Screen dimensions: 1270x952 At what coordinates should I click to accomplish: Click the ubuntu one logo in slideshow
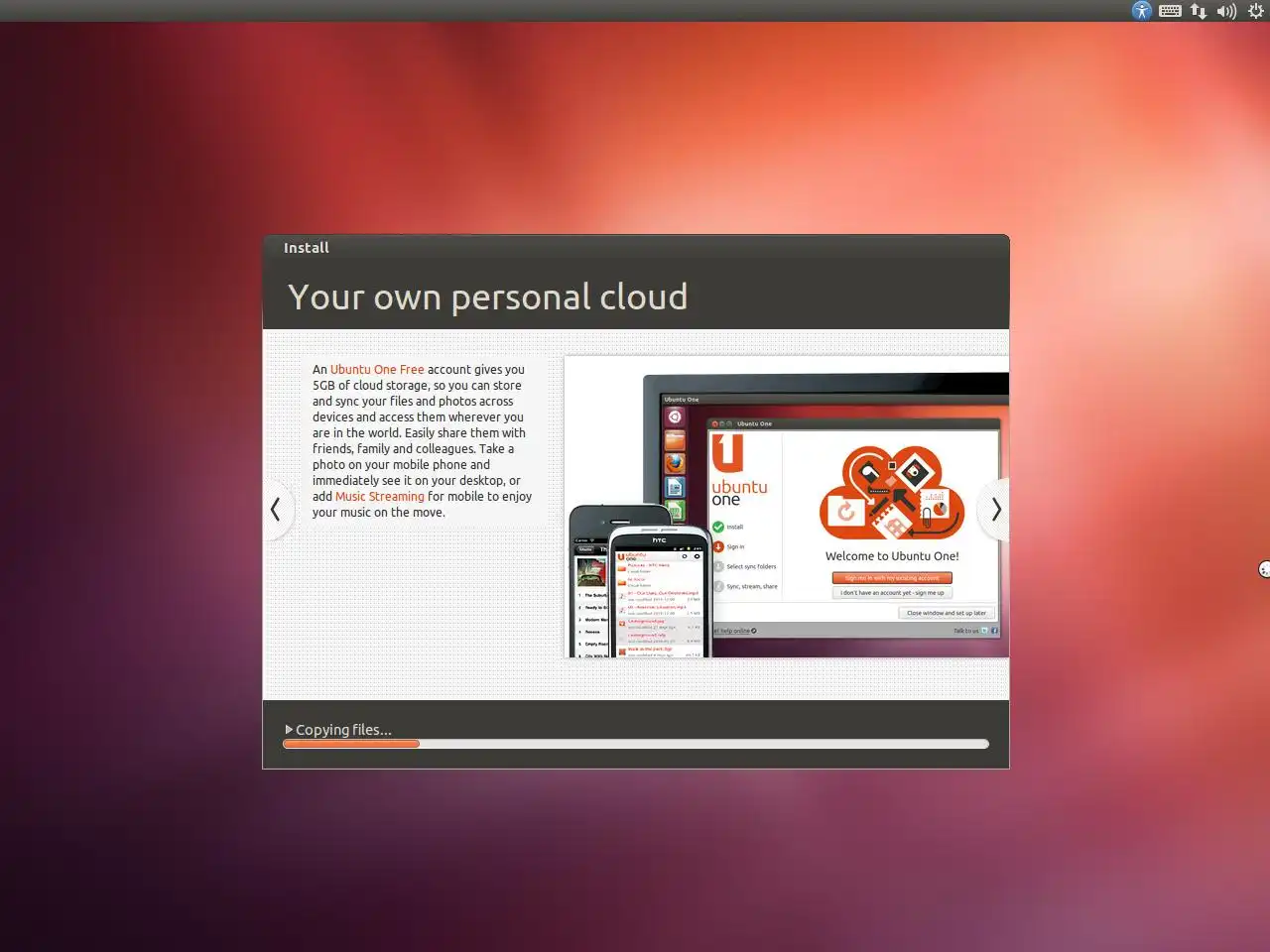(737, 471)
